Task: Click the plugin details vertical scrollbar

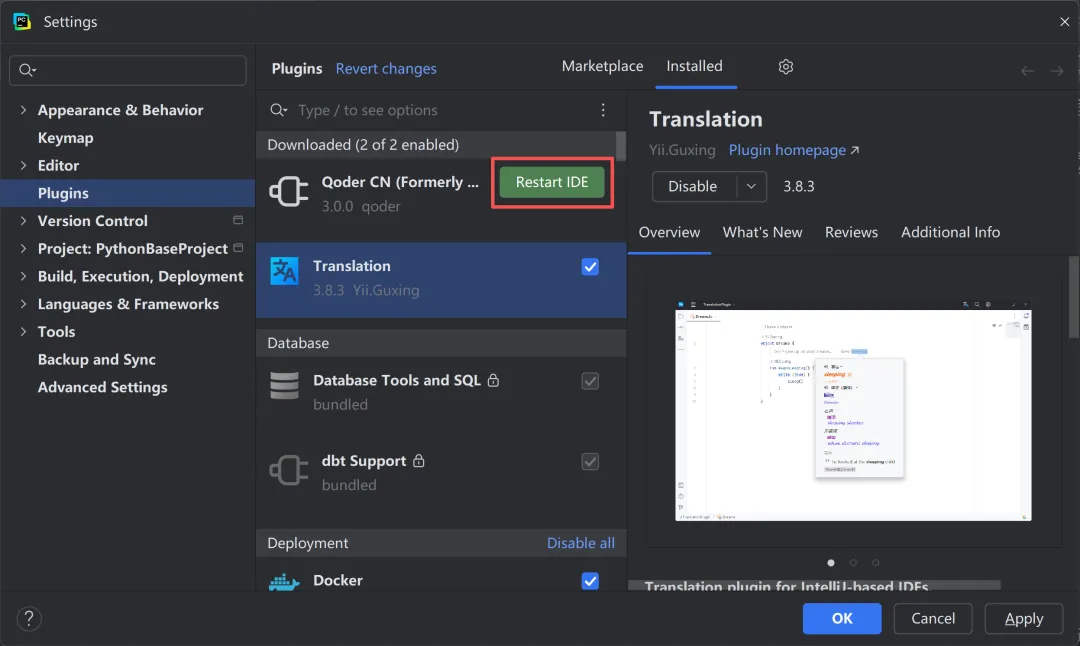Action: [1074, 297]
